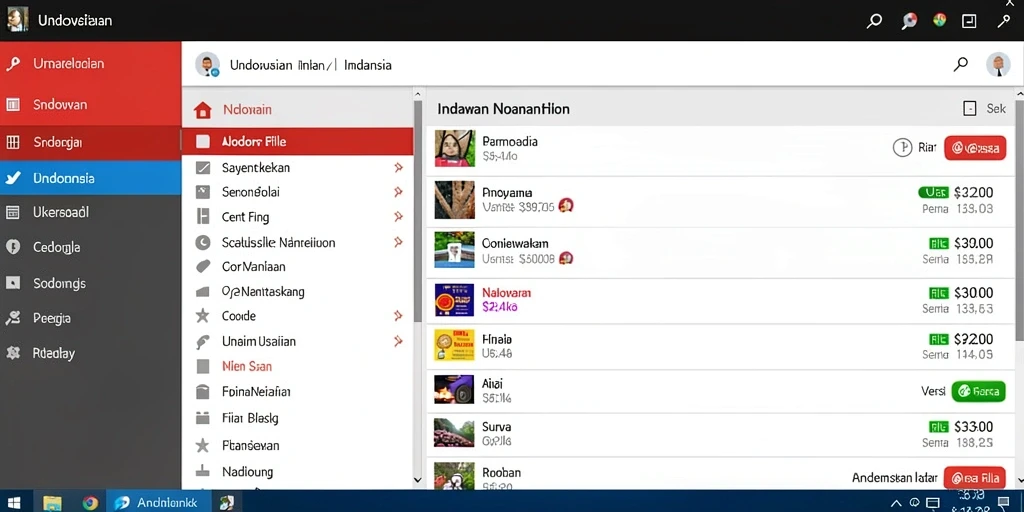Open the notification center in taskbar
The image size is (1024, 512).
click(1003, 502)
